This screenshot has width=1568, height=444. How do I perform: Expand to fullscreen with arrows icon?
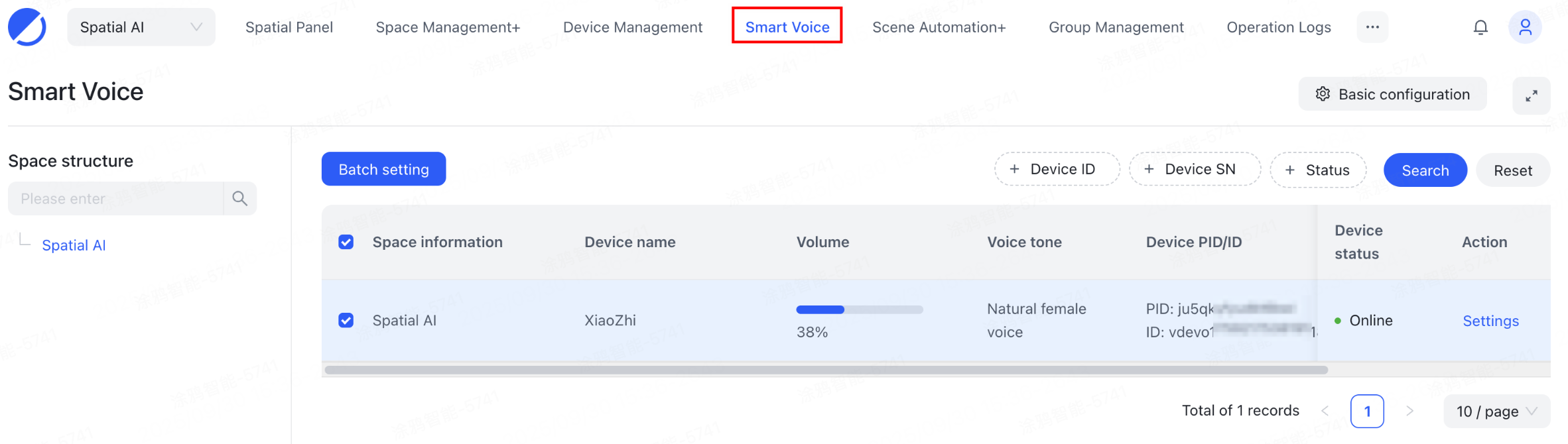[1531, 96]
